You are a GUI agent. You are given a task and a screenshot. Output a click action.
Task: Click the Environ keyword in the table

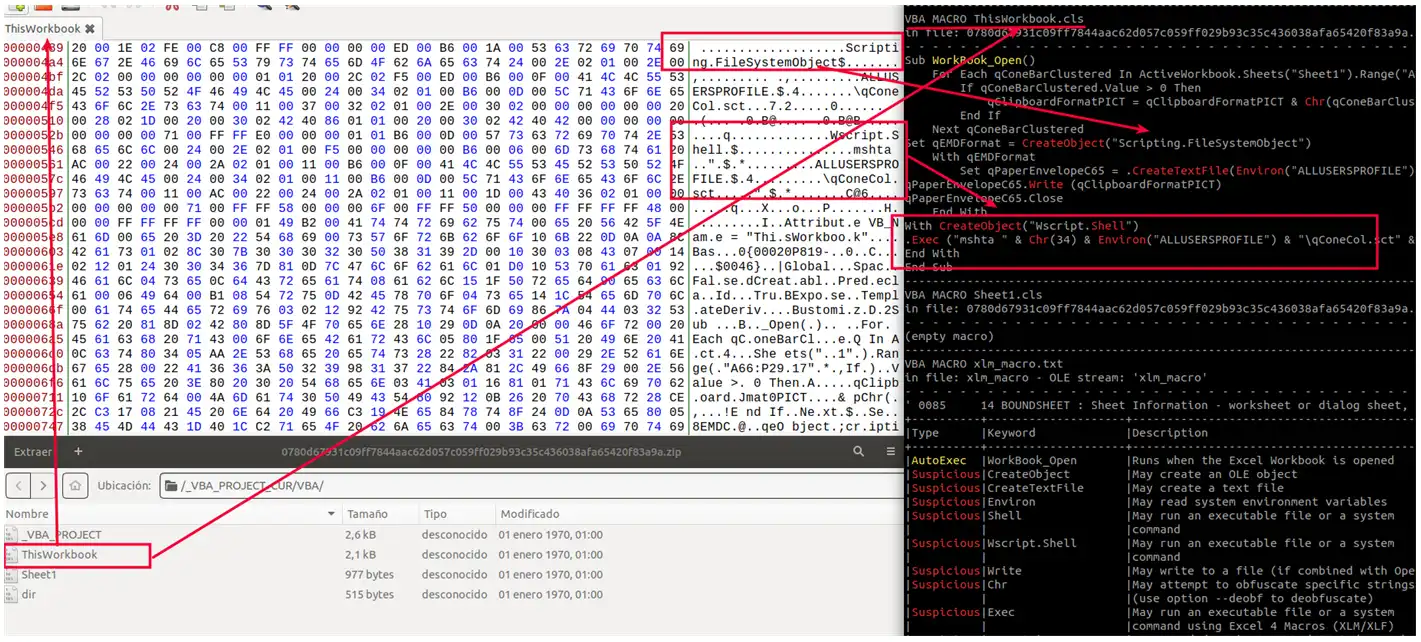click(1011, 502)
